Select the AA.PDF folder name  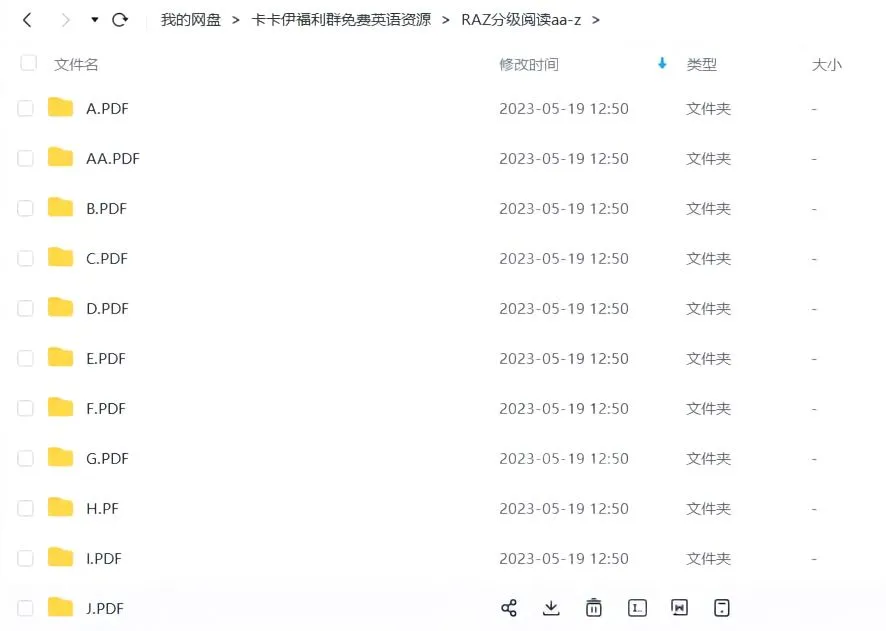[x=113, y=159]
